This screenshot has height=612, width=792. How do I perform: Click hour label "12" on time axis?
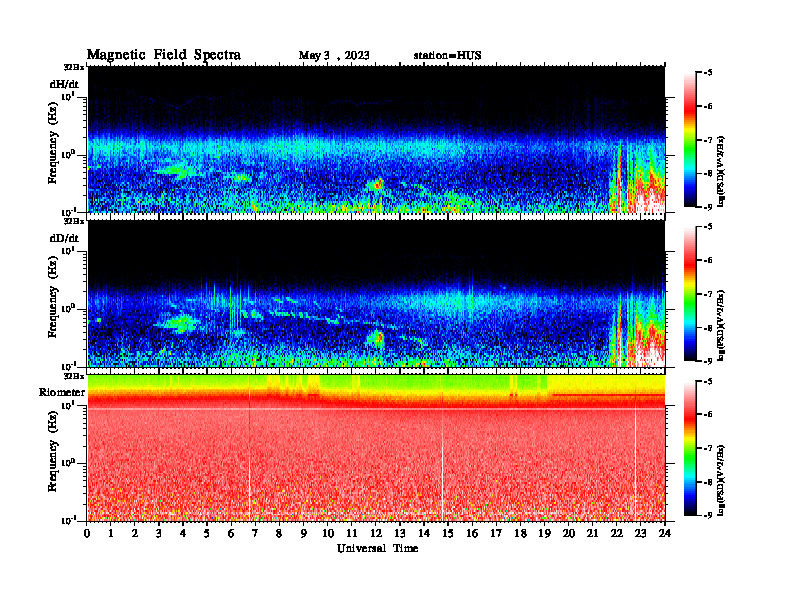coord(376,533)
